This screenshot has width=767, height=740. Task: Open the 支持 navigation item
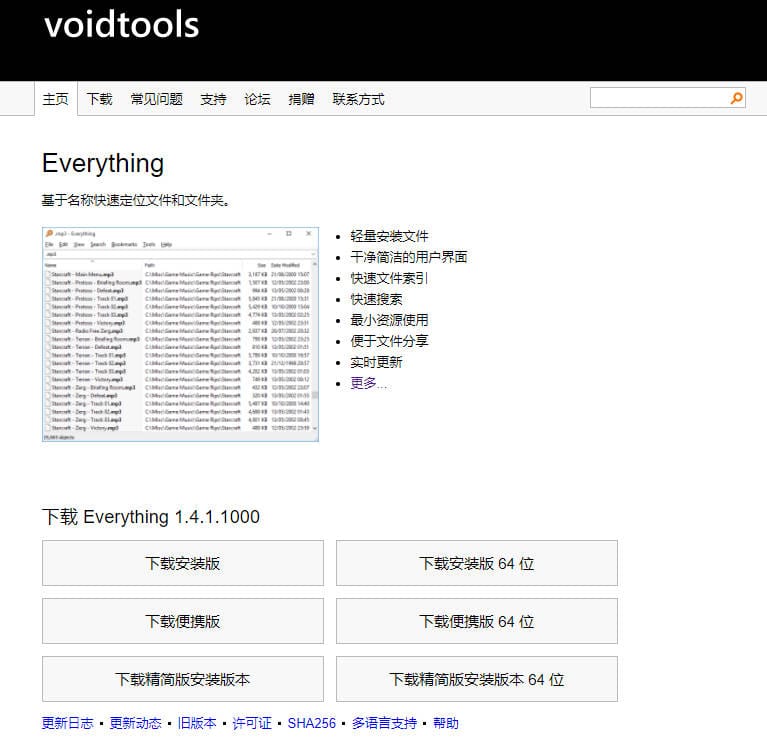tap(213, 99)
